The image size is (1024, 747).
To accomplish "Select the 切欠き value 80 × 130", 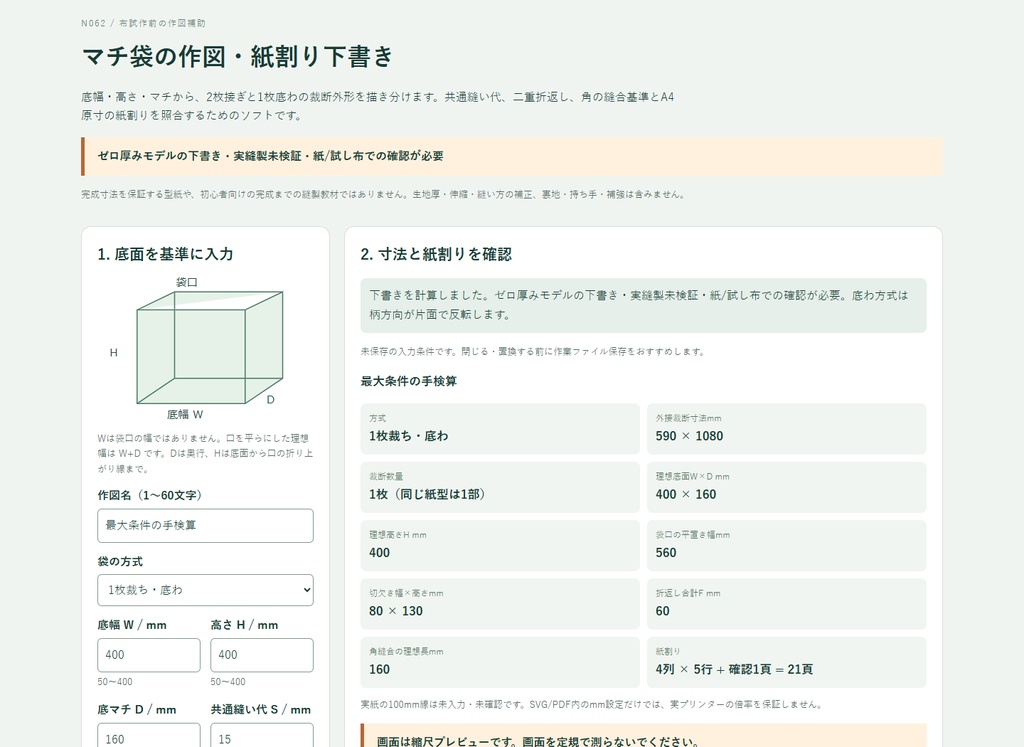I will (x=396, y=611).
